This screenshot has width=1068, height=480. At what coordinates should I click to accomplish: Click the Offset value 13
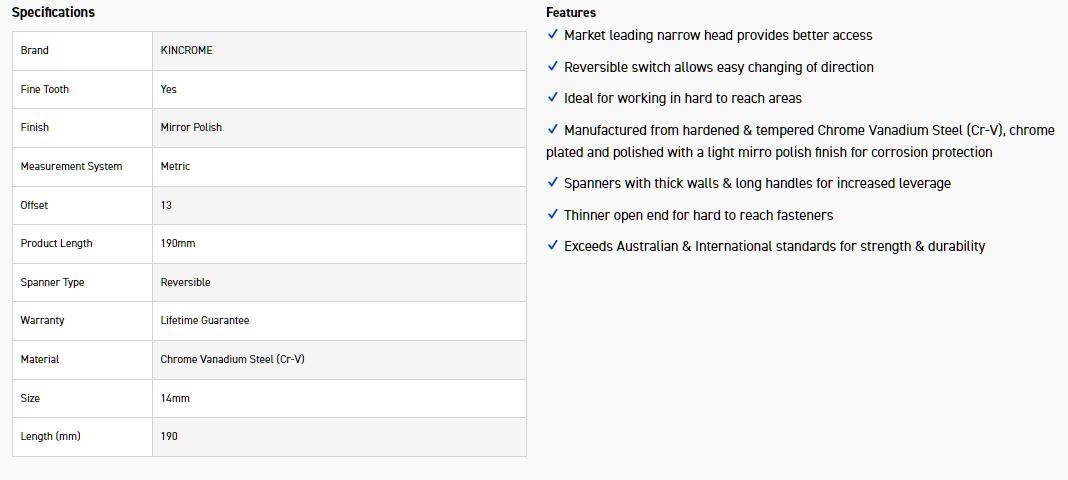pos(166,205)
